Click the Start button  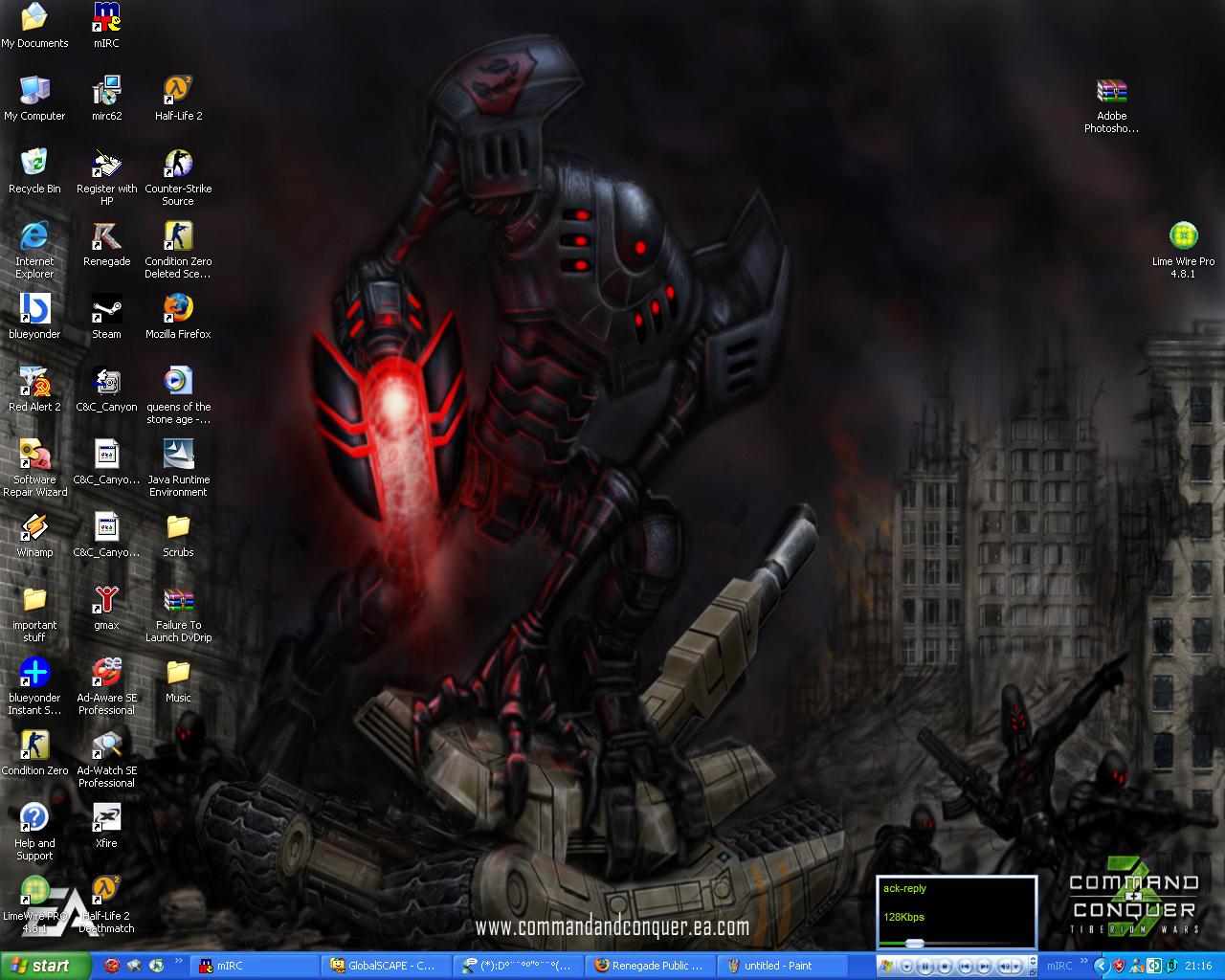pyautogui.click(x=45, y=966)
